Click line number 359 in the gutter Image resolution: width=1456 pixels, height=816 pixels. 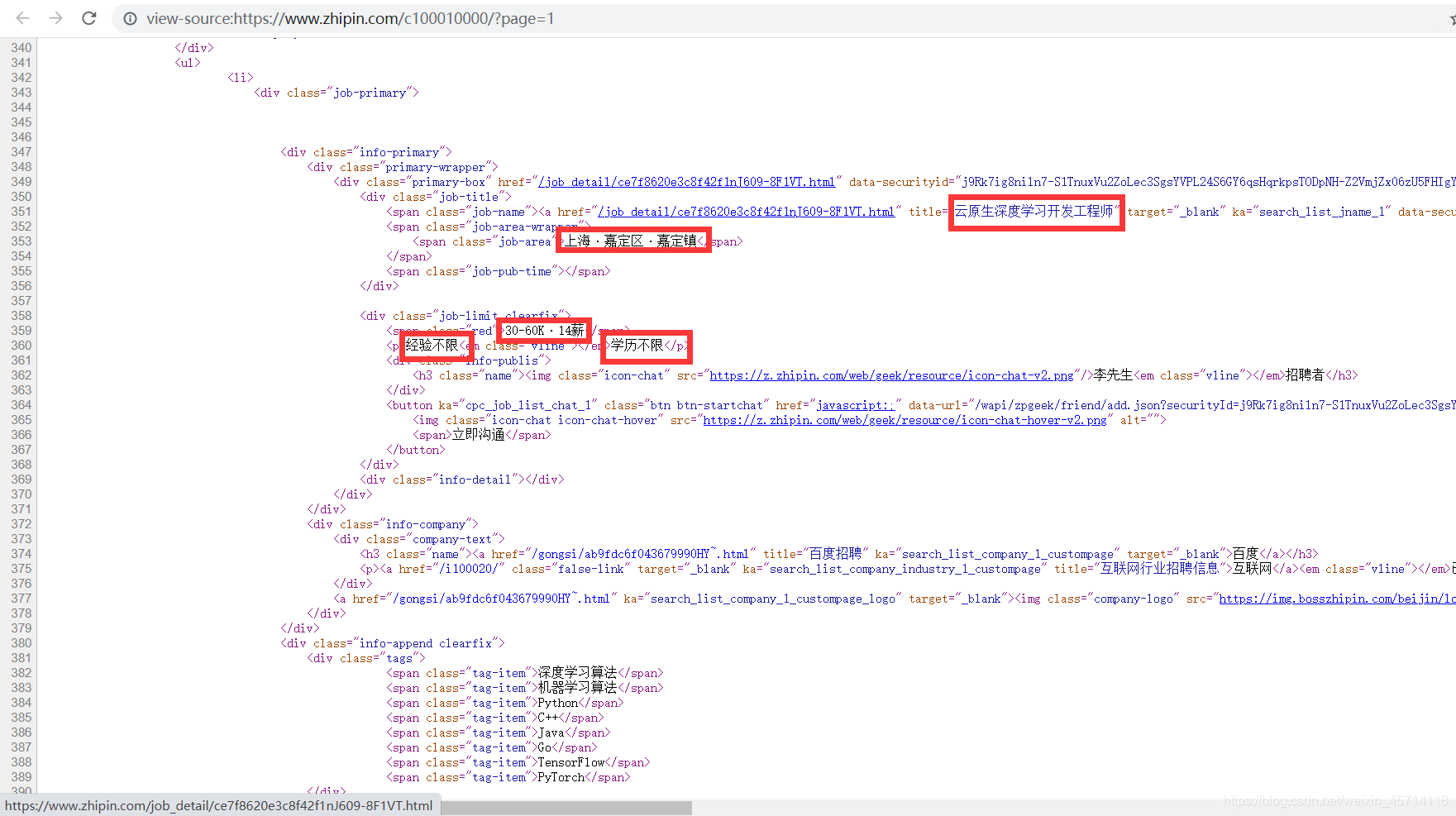[x=21, y=331]
